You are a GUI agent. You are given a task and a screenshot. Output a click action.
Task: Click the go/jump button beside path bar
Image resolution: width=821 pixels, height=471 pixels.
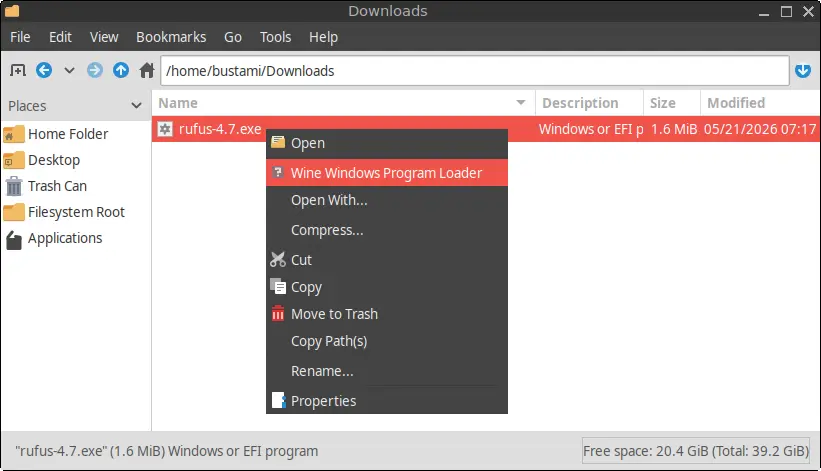click(803, 70)
